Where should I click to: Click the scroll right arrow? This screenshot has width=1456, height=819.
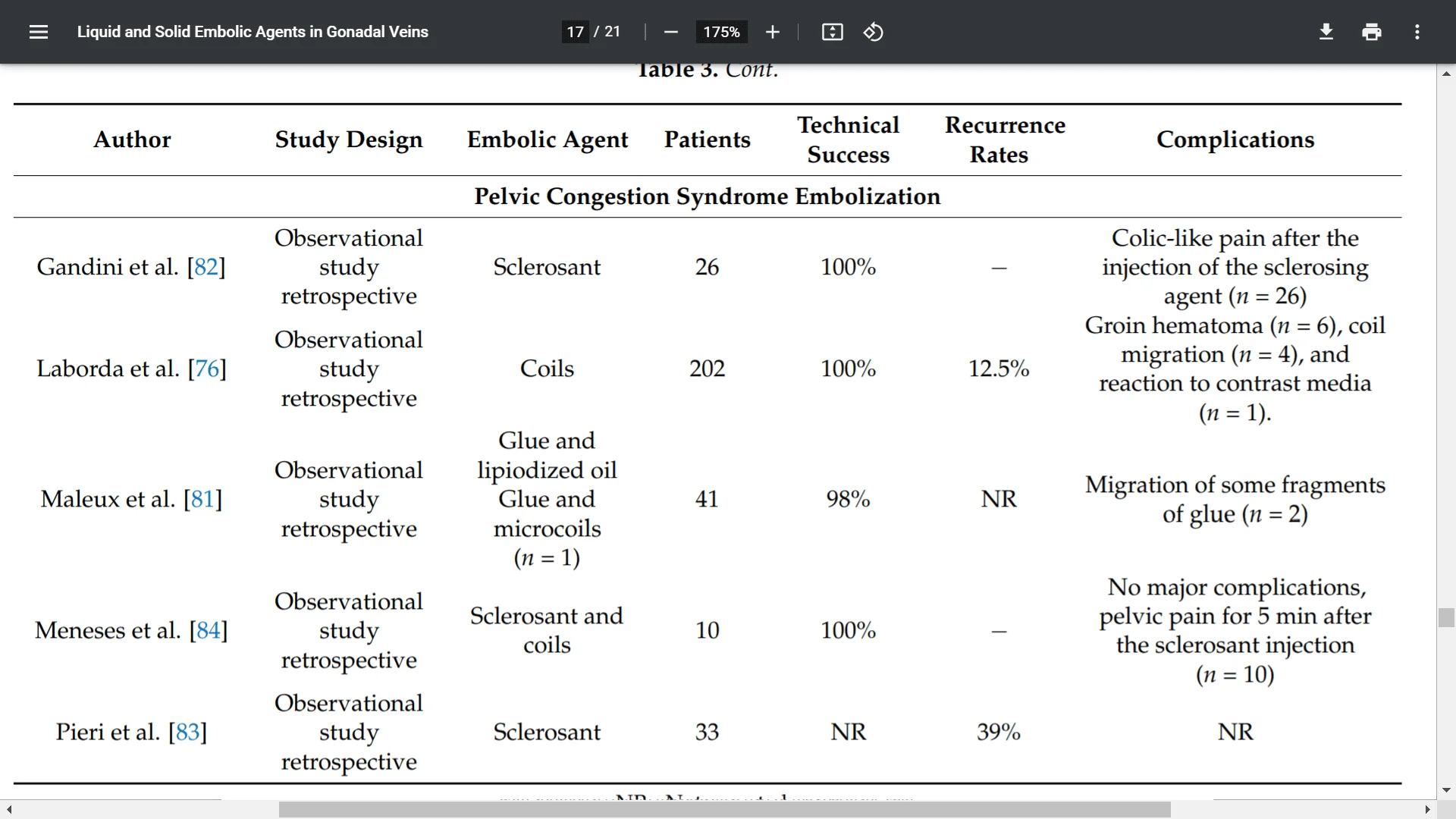point(1427,810)
